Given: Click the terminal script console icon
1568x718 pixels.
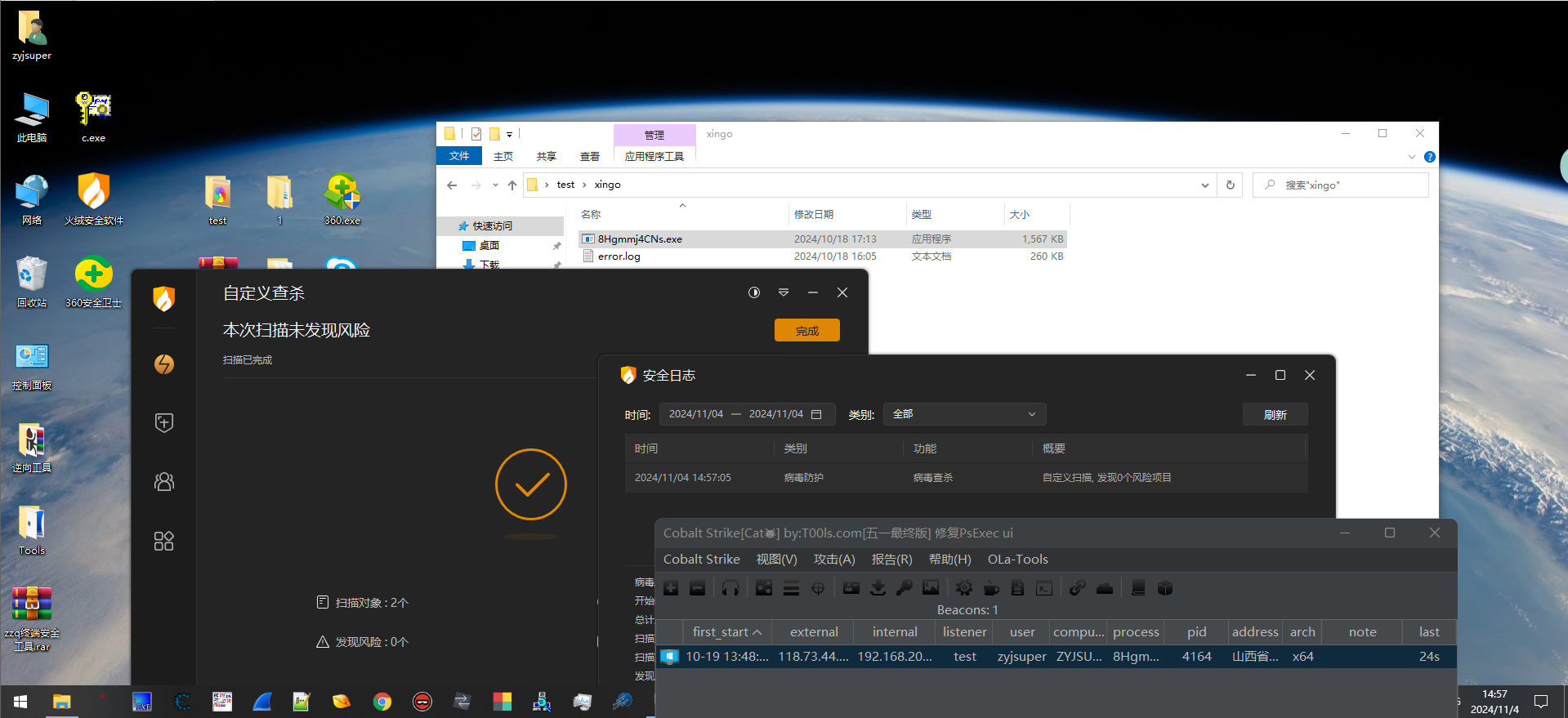Looking at the screenshot, I should [1044, 588].
